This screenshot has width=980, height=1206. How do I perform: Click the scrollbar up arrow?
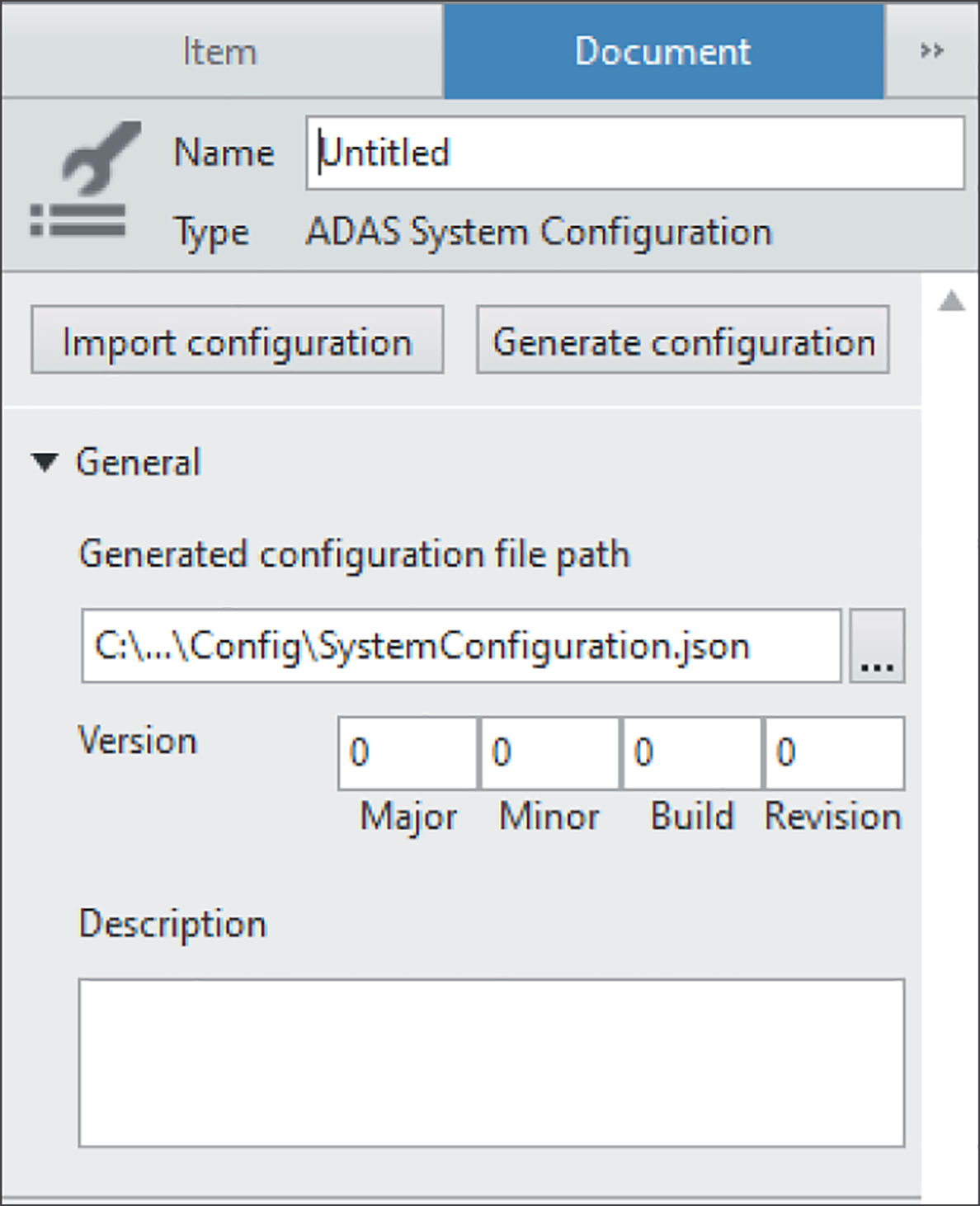tap(951, 301)
